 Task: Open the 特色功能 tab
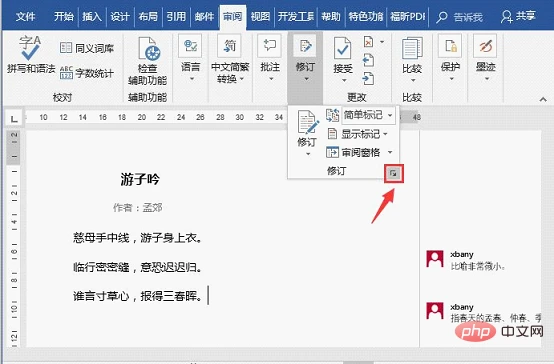click(365, 16)
